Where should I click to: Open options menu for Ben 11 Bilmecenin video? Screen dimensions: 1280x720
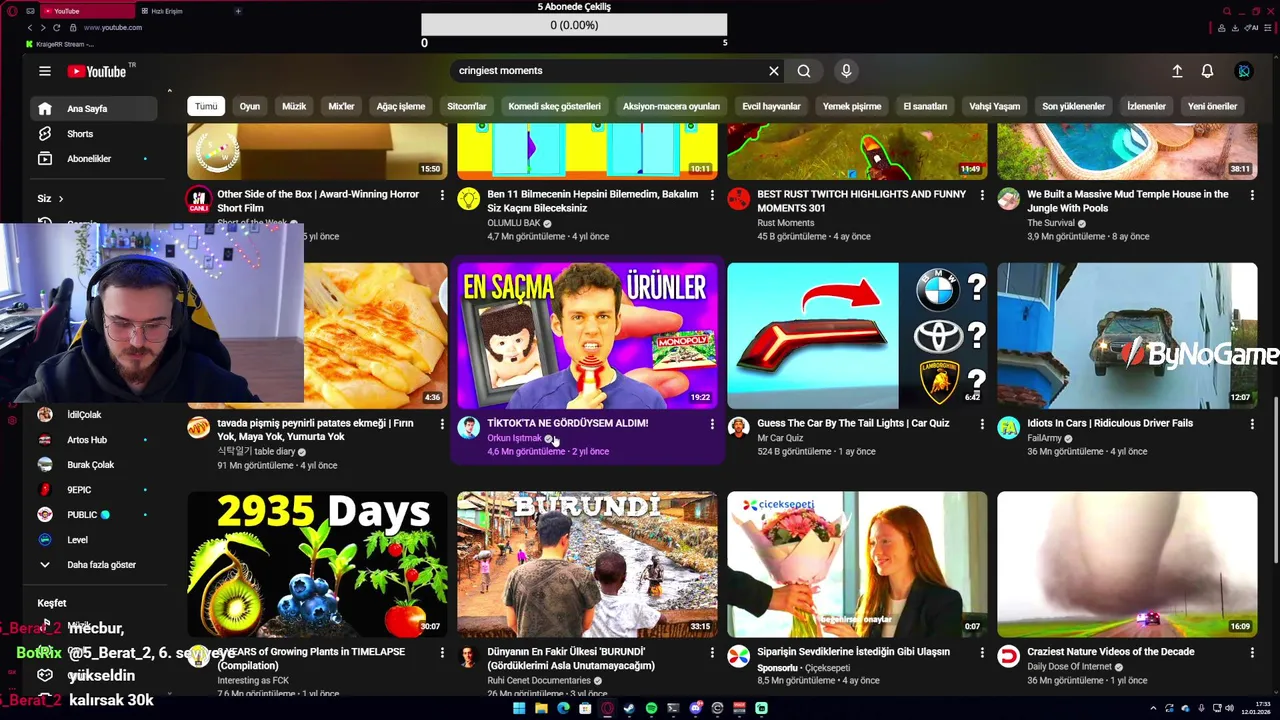712,196
